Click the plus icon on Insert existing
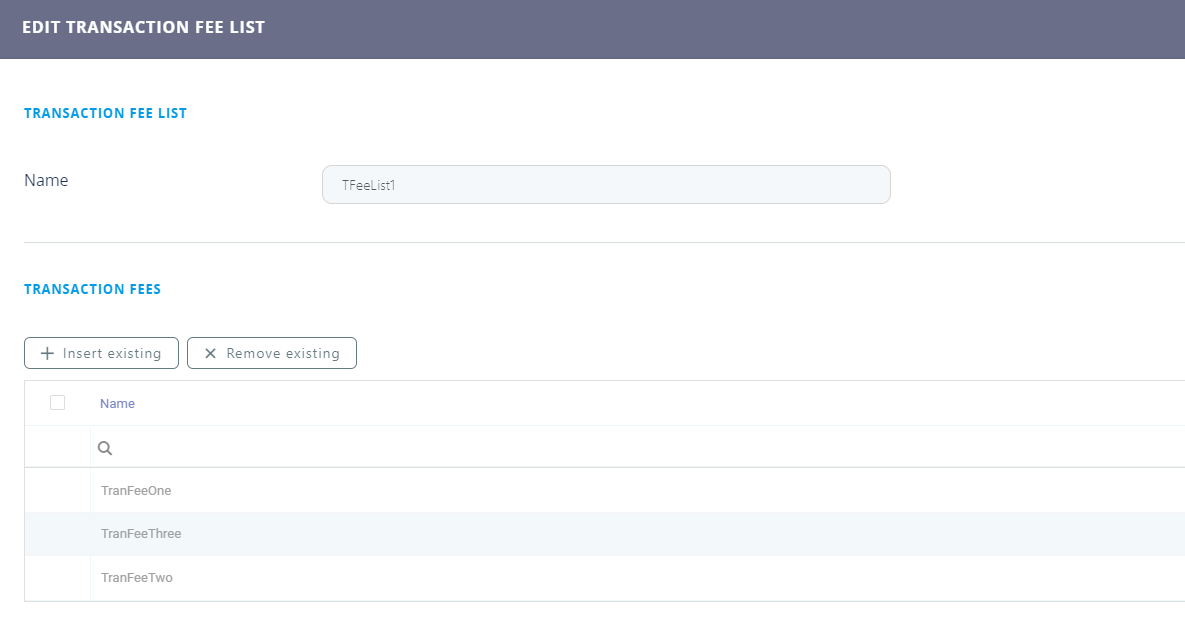This screenshot has width=1185, height=622. coord(47,353)
